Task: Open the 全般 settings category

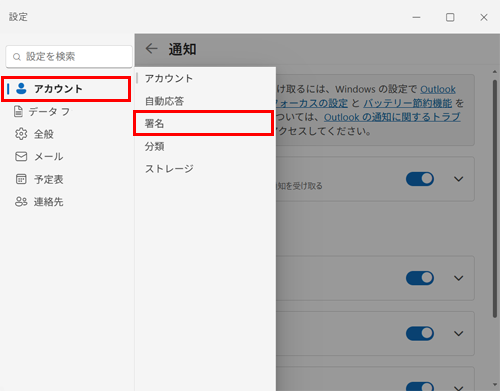Action: (x=67, y=134)
